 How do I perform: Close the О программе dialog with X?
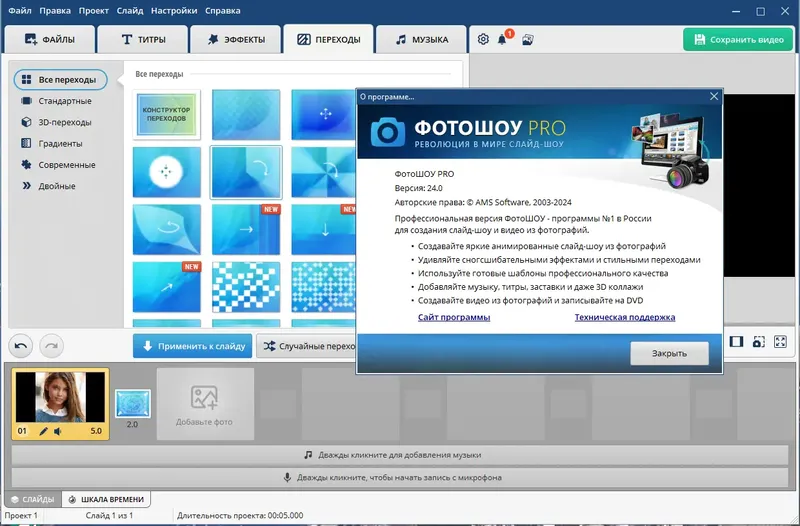point(714,96)
